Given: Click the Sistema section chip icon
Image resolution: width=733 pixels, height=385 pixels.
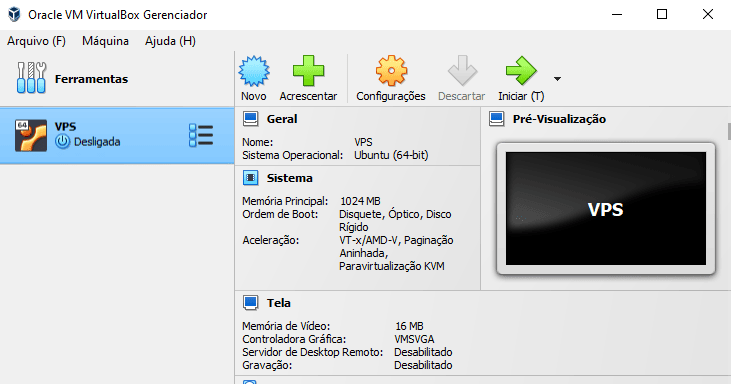Looking at the screenshot, I should tap(251, 178).
